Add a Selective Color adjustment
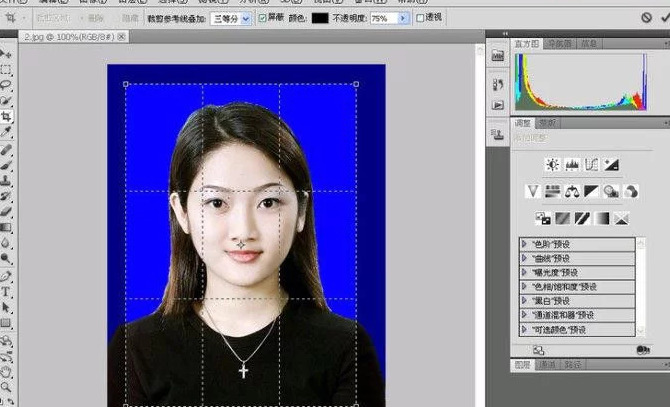The width and height of the screenshot is (670, 407). click(x=621, y=219)
